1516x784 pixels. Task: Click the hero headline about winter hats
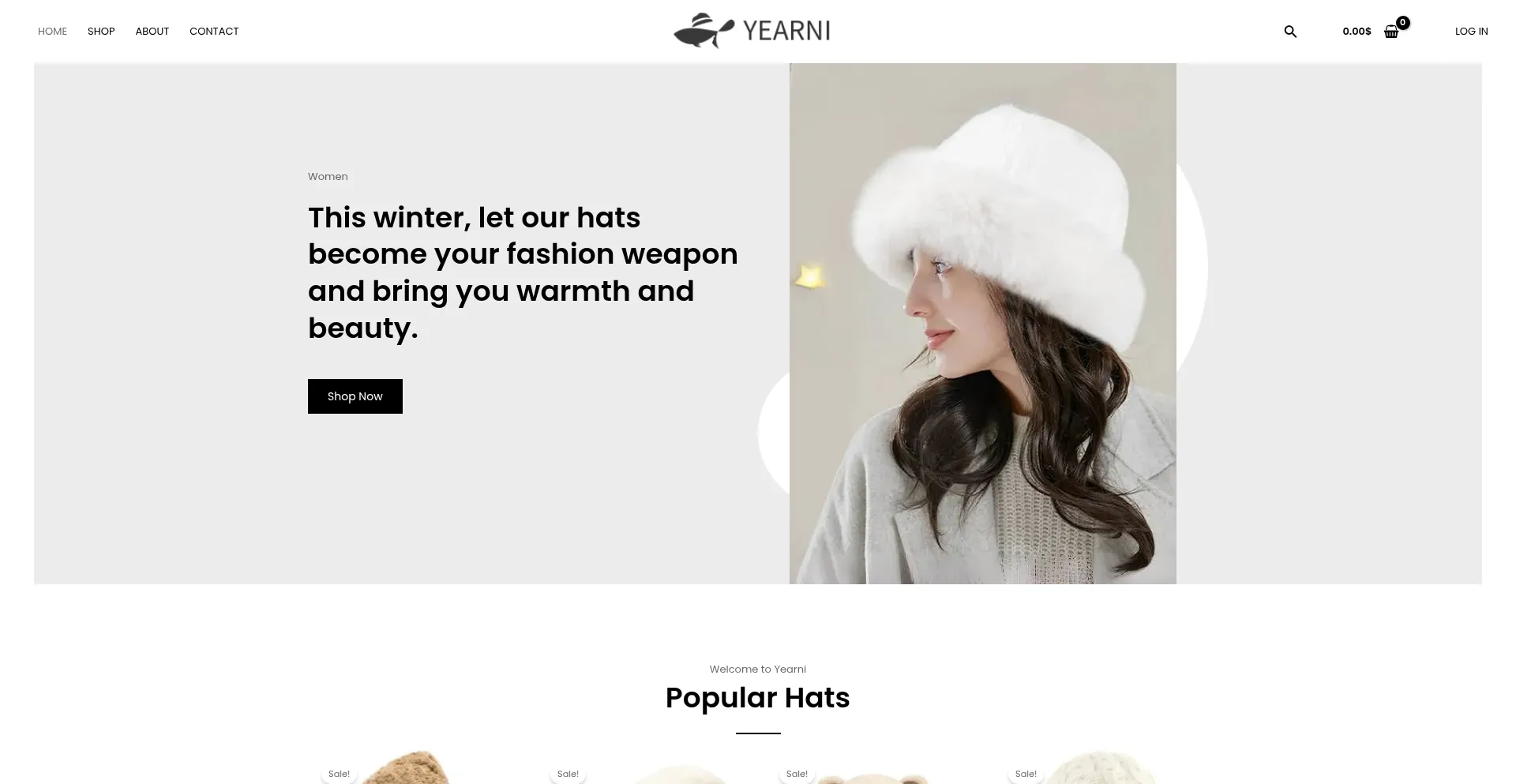click(x=523, y=272)
